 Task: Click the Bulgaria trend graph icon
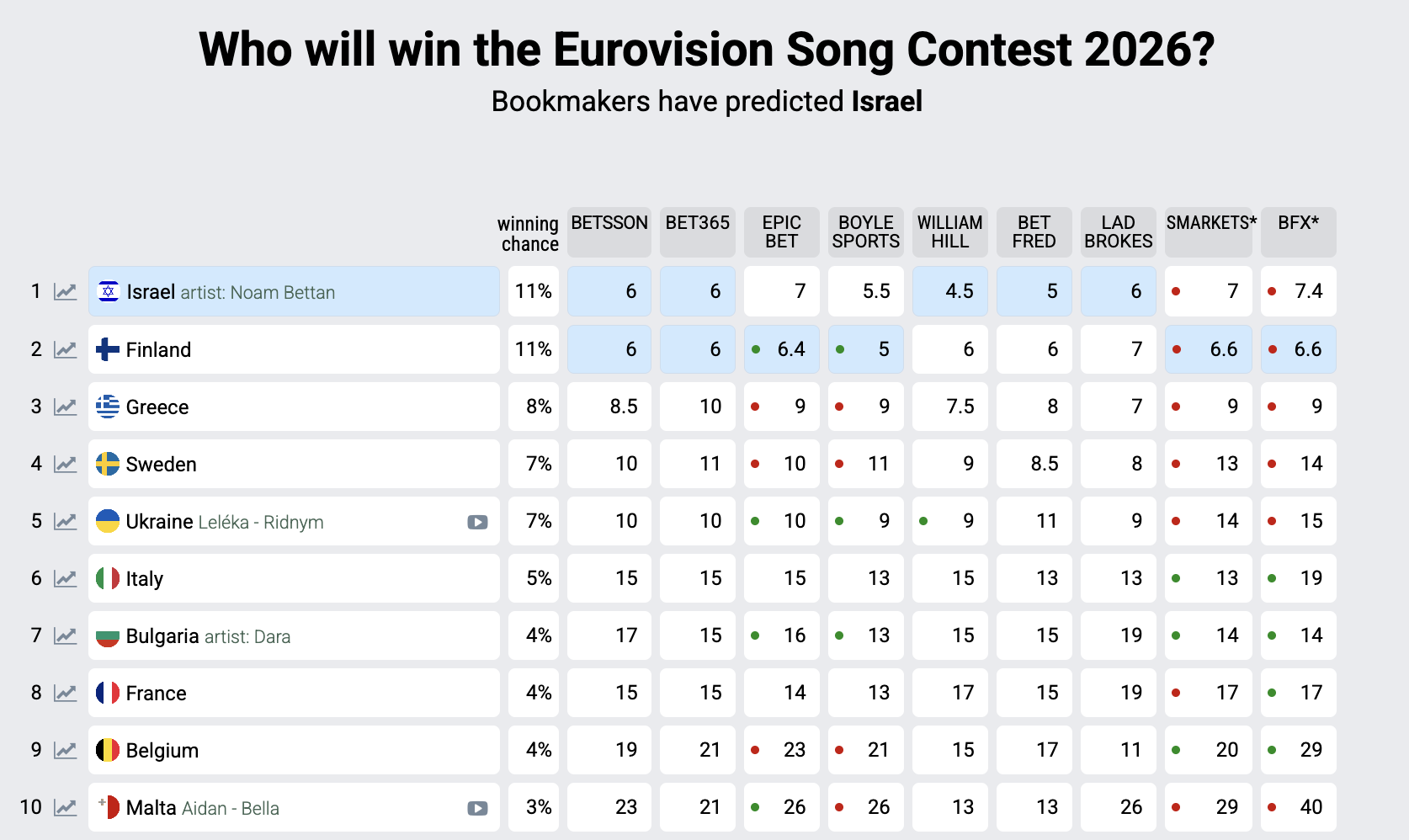(65, 635)
